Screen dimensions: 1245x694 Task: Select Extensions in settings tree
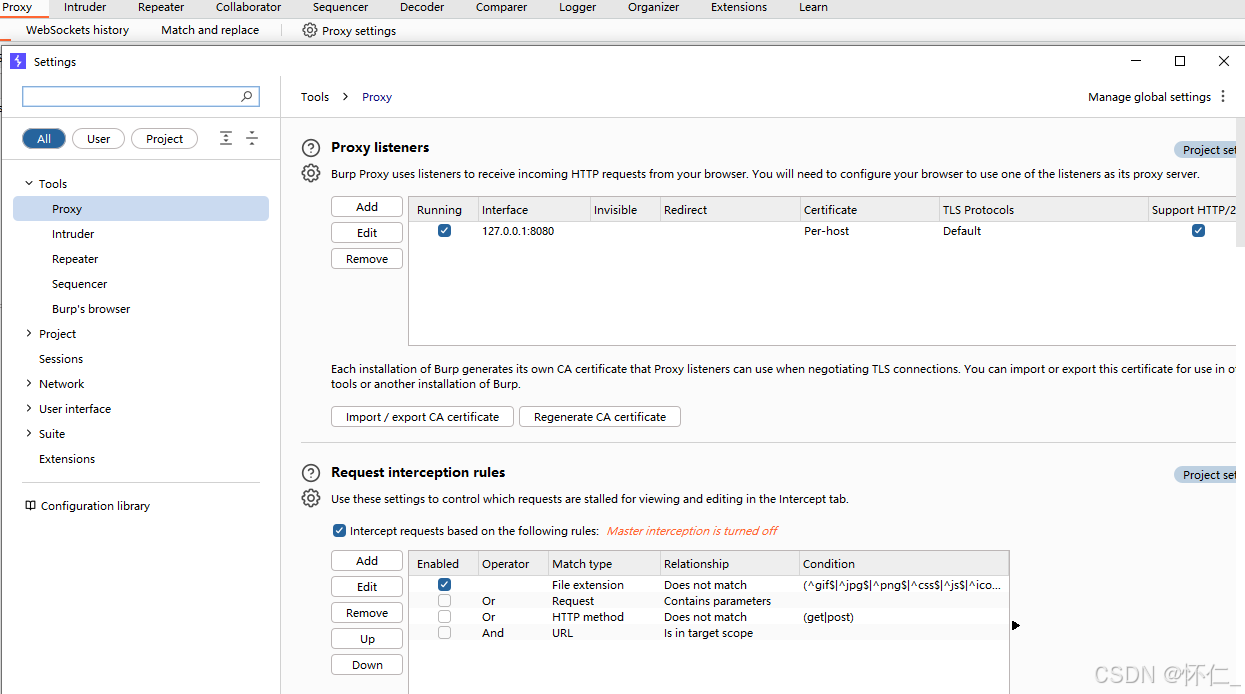[67, 459]
